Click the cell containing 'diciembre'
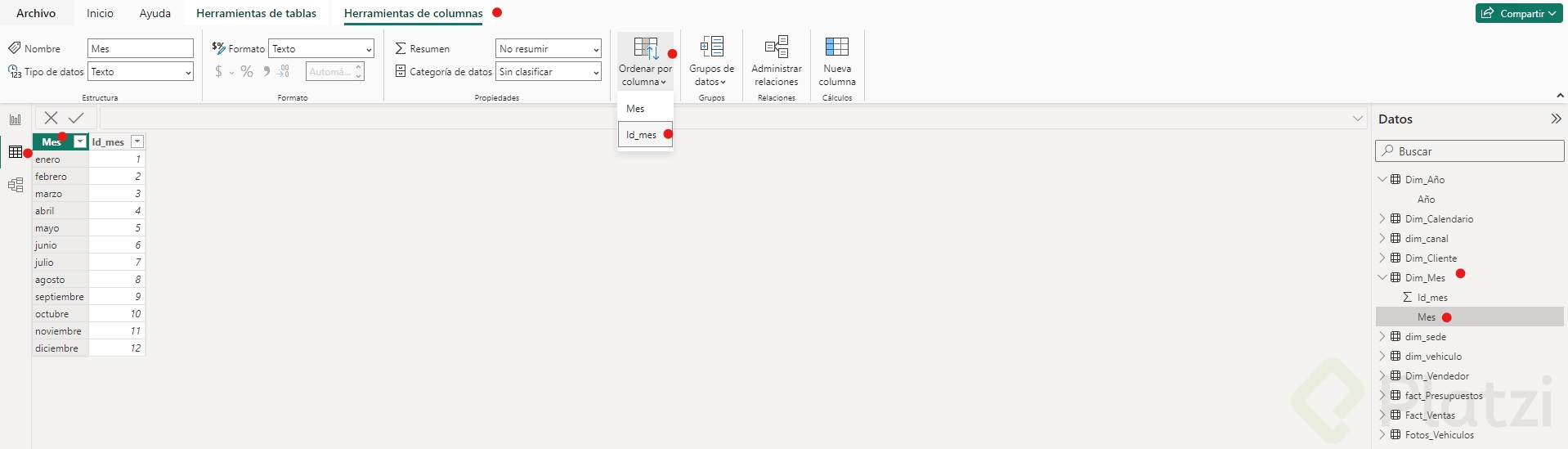Viewport: 1568px width, 449px height. 60,348
